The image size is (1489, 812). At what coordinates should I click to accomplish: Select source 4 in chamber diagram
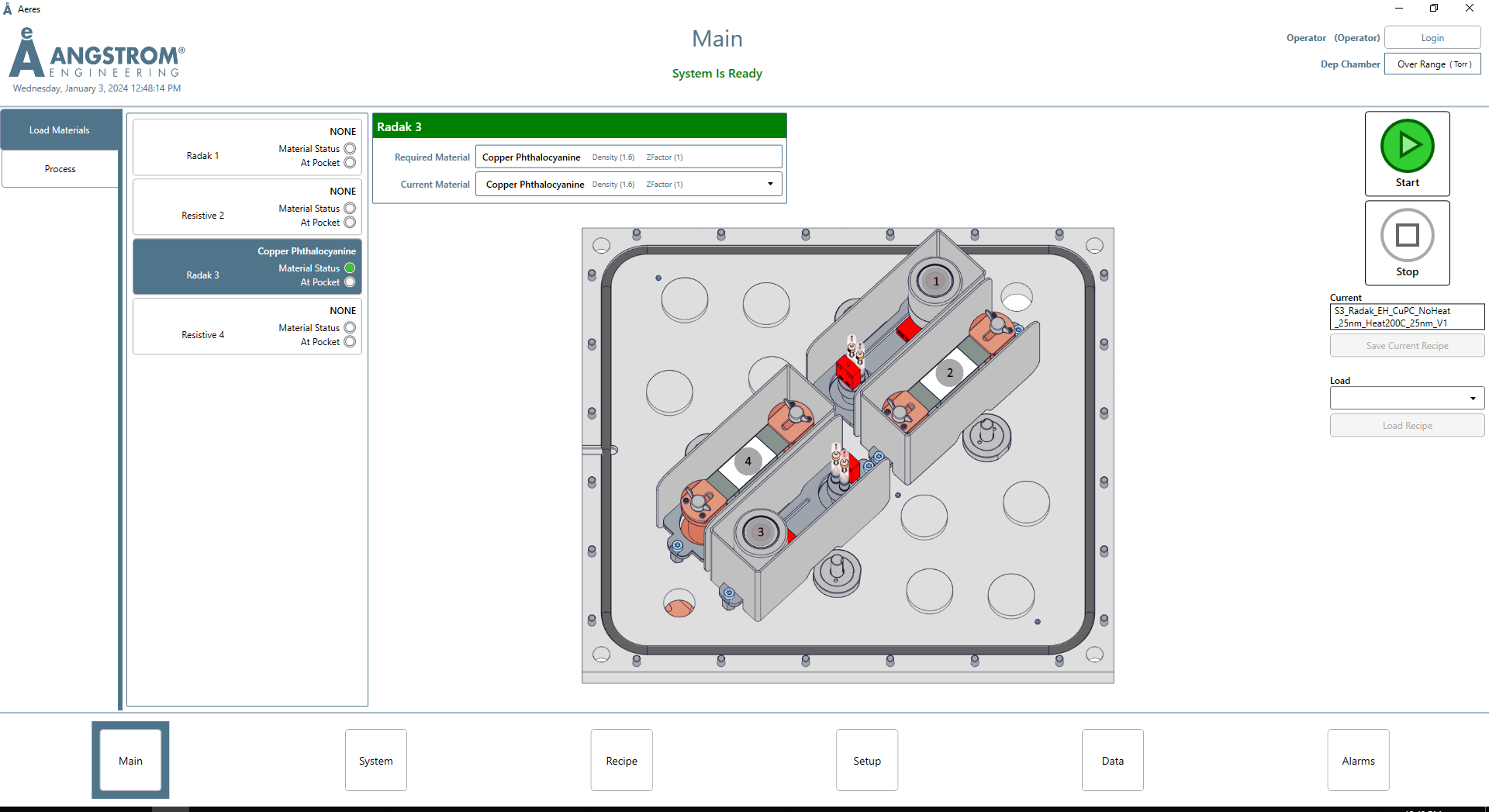click(748, 461)
